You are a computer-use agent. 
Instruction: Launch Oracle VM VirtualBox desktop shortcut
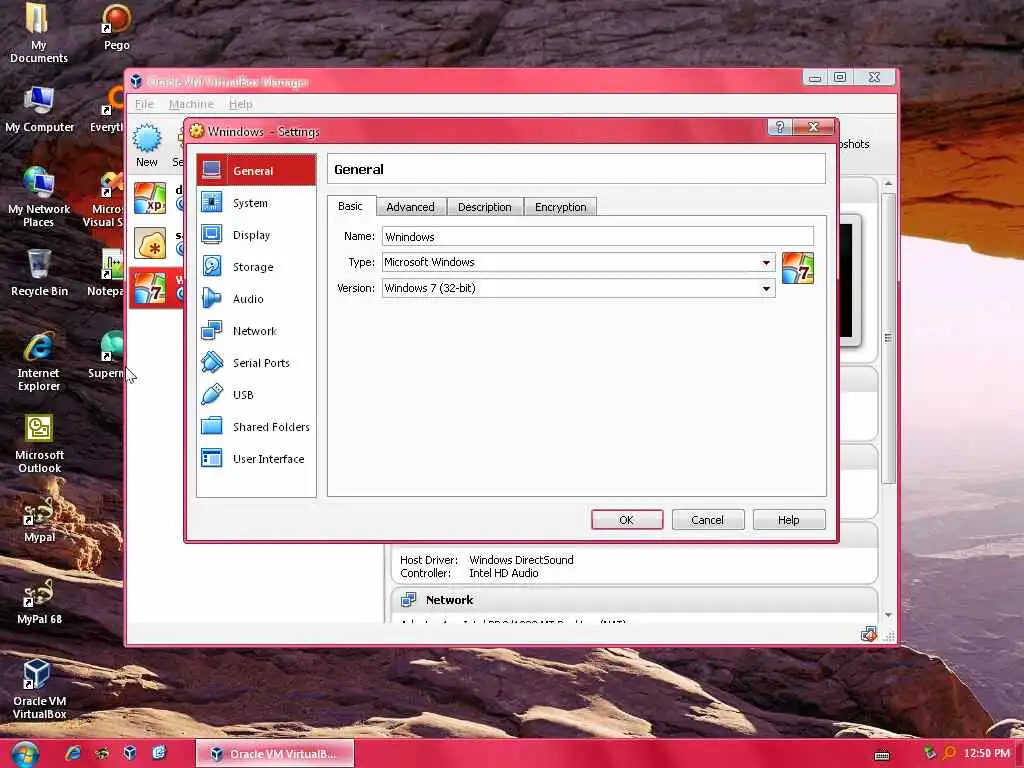[x=39, y=689]
